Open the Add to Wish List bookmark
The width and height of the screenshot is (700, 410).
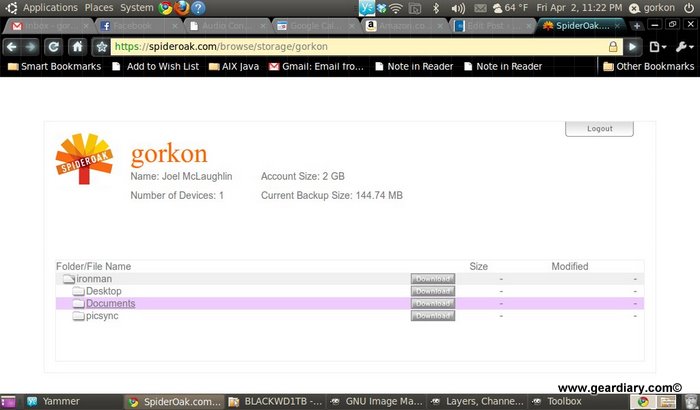point(155,67)
